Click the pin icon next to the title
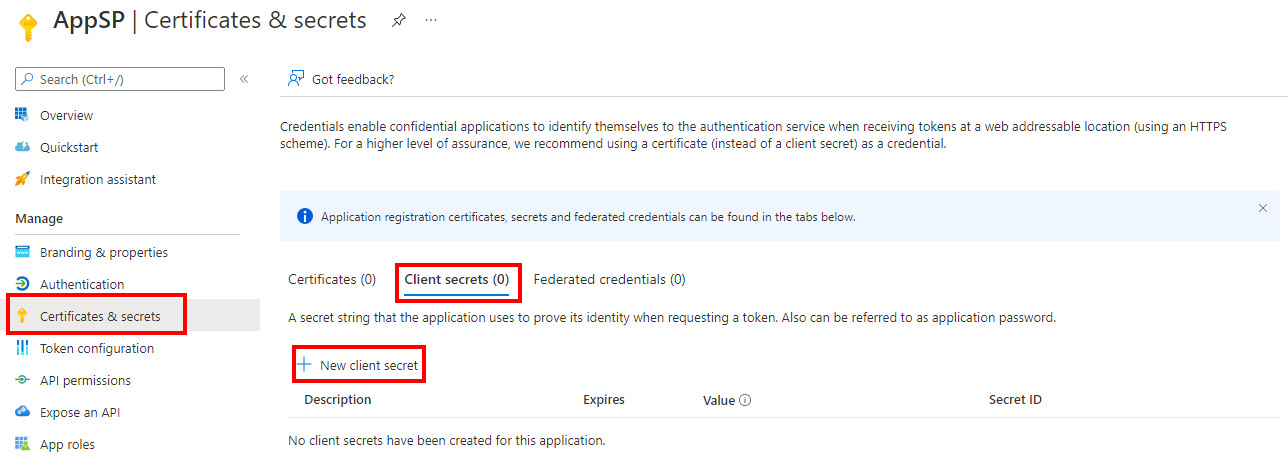Screen dimensions: 1288x468 (399, 20)
